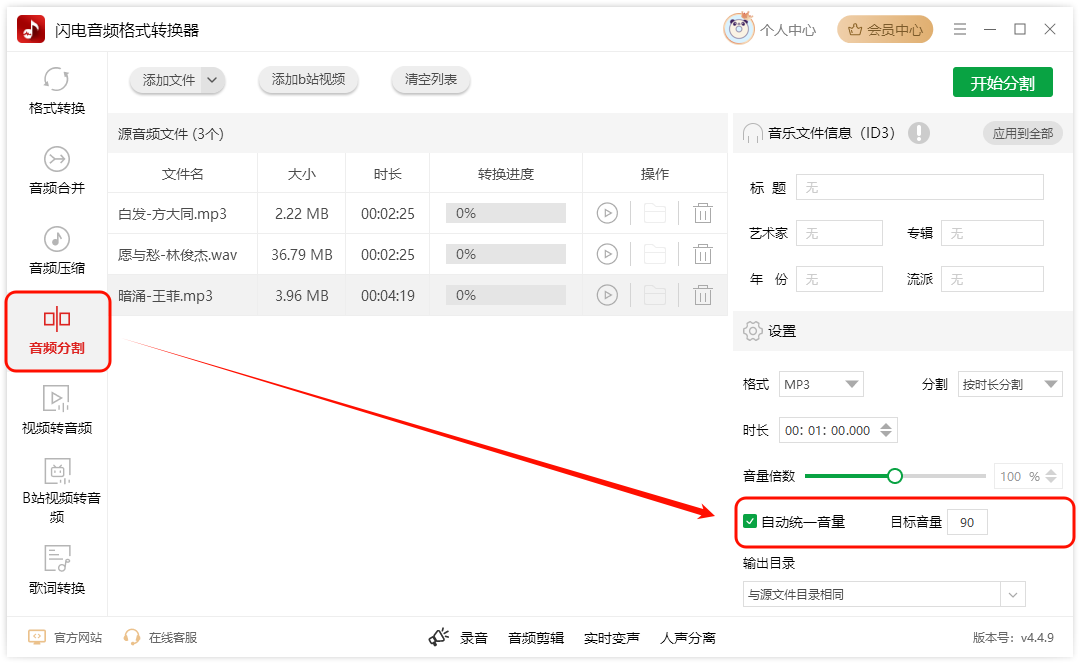Click the 年份 year input field
This screenshot has width=1080, height=664.
click(839, 279)
